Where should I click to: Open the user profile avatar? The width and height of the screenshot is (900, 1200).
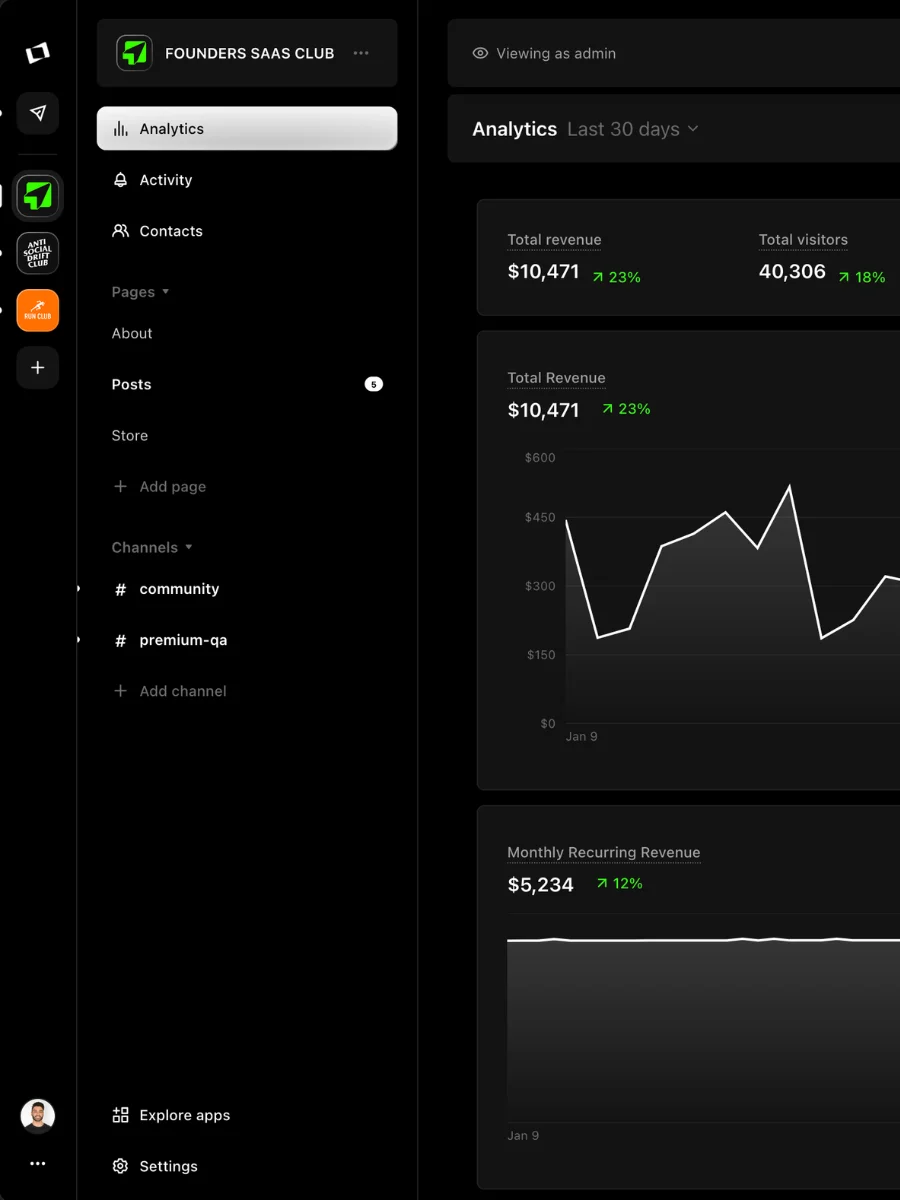[x=37, y=1115]
